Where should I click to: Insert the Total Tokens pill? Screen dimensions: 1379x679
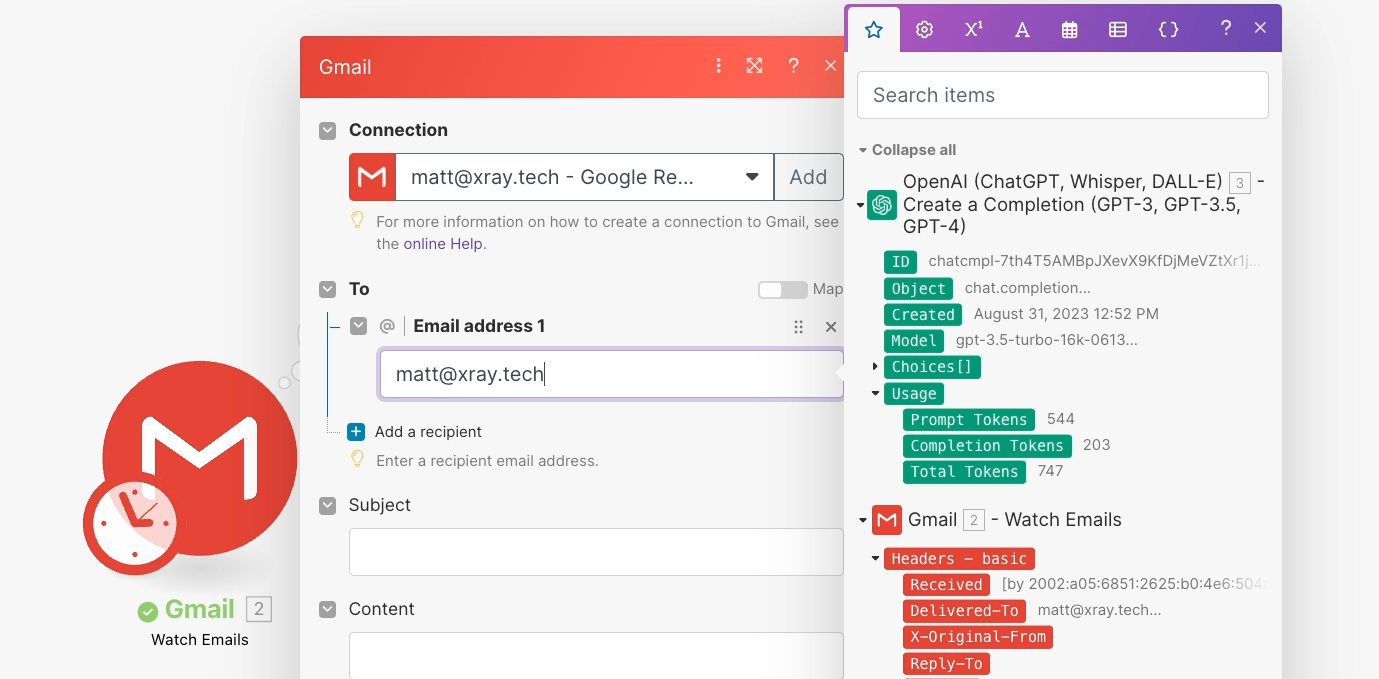pos(964,471)
